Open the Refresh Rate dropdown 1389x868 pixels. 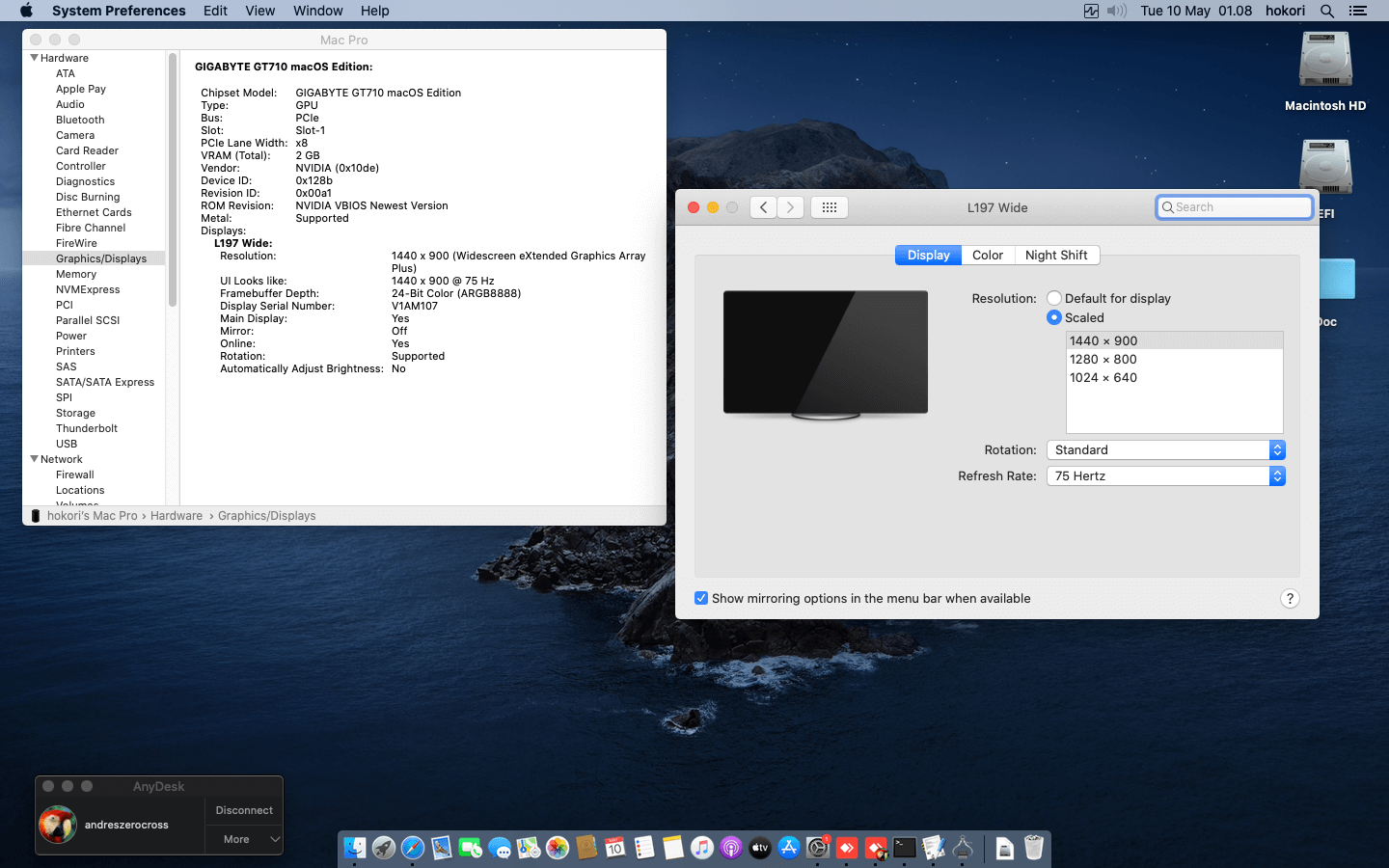(1165, 476)
